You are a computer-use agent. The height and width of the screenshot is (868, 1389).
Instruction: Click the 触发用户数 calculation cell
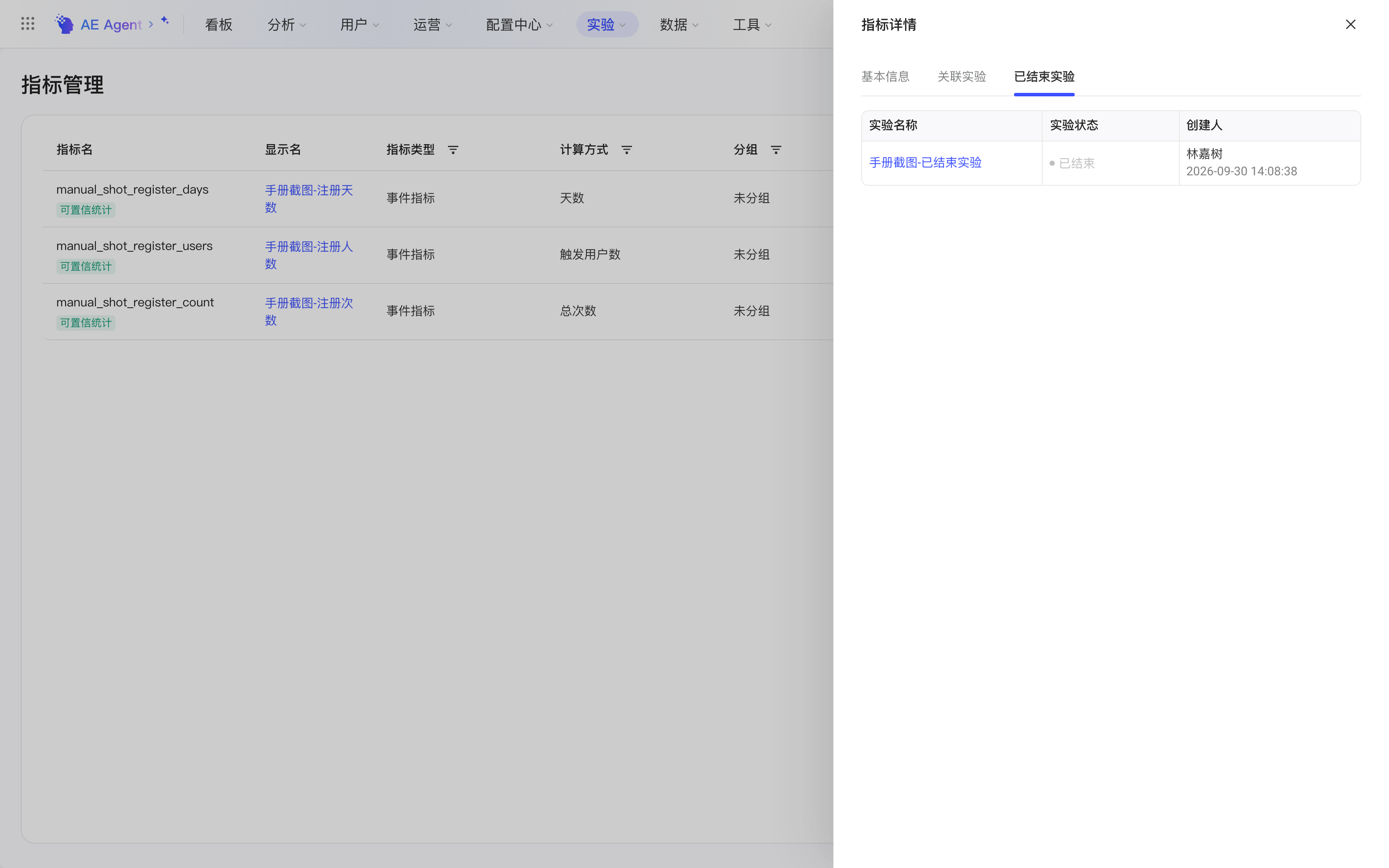[590, 254]
